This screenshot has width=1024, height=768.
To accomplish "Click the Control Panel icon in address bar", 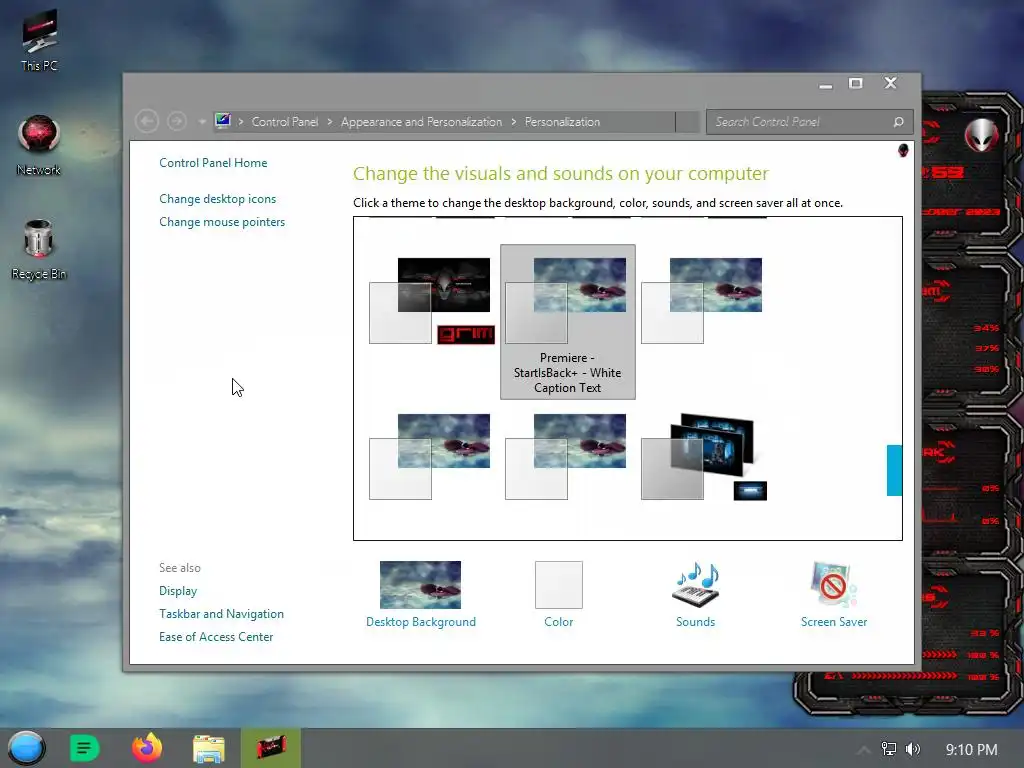I will (223, 121).
